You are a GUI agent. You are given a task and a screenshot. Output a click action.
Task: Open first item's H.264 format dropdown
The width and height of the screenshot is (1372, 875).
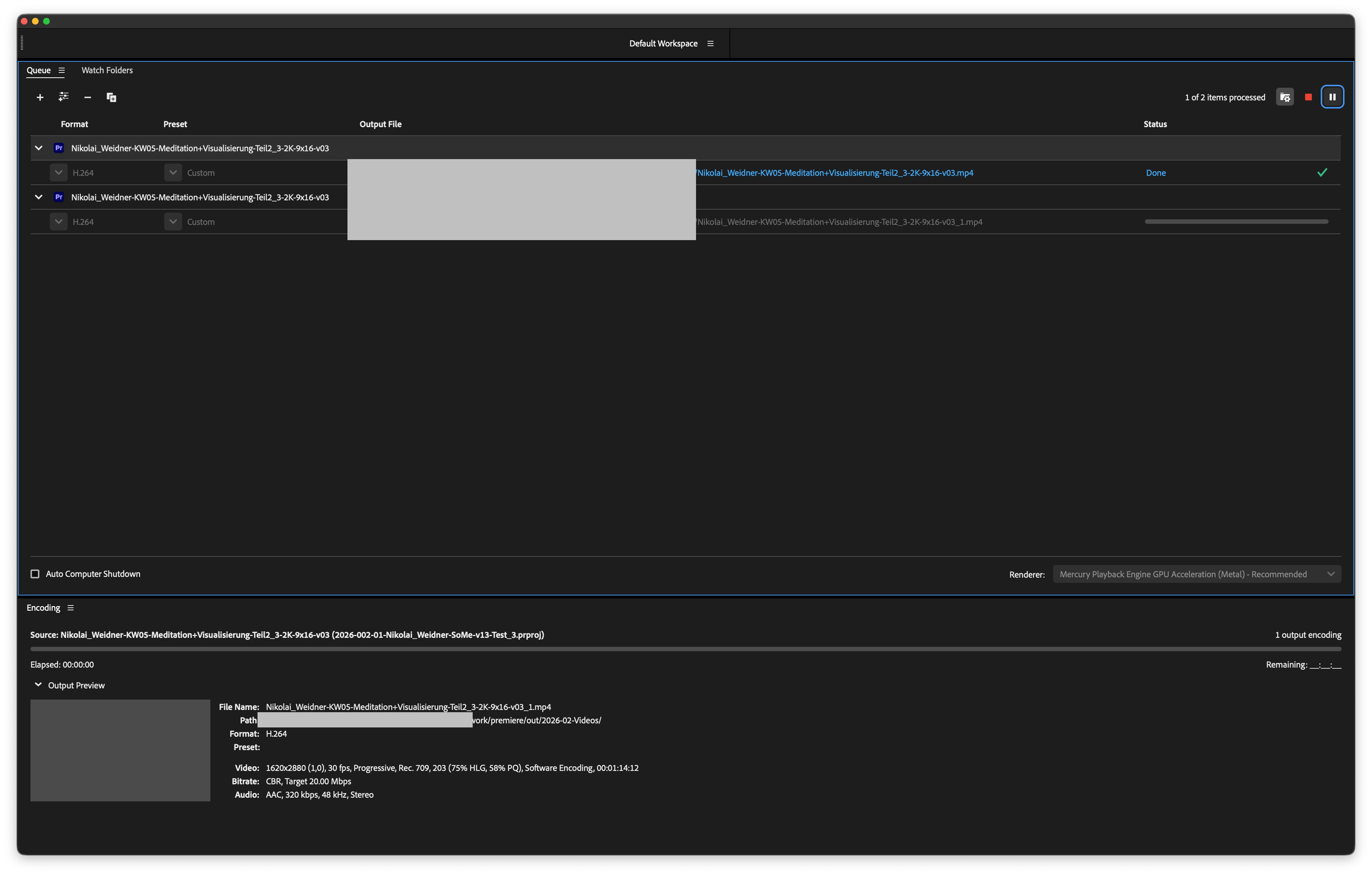59,173
